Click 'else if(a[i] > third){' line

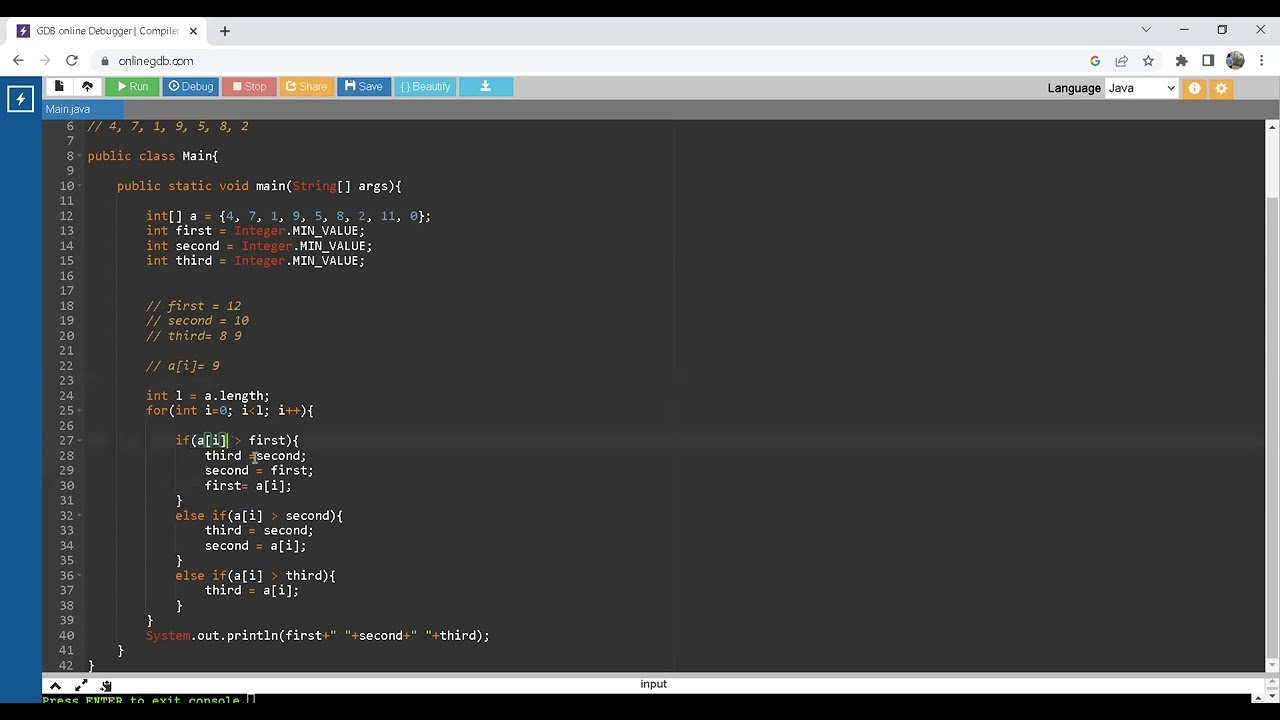click(x=255, y=576)
